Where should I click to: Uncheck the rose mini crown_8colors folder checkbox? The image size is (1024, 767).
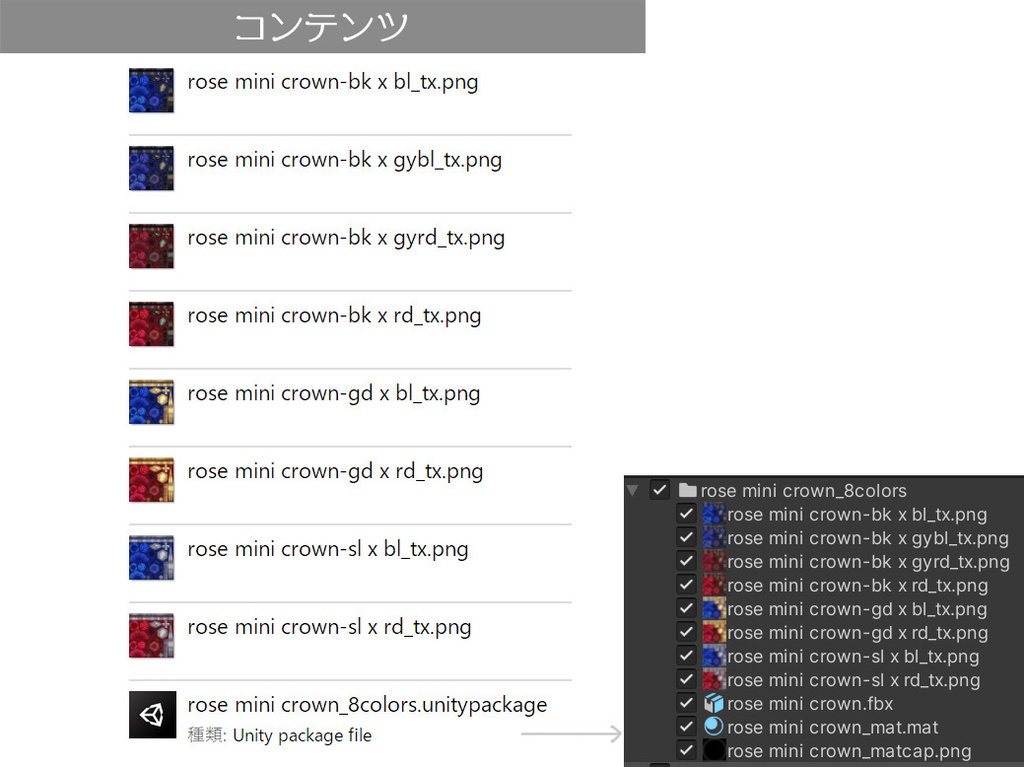click(660, 490)
